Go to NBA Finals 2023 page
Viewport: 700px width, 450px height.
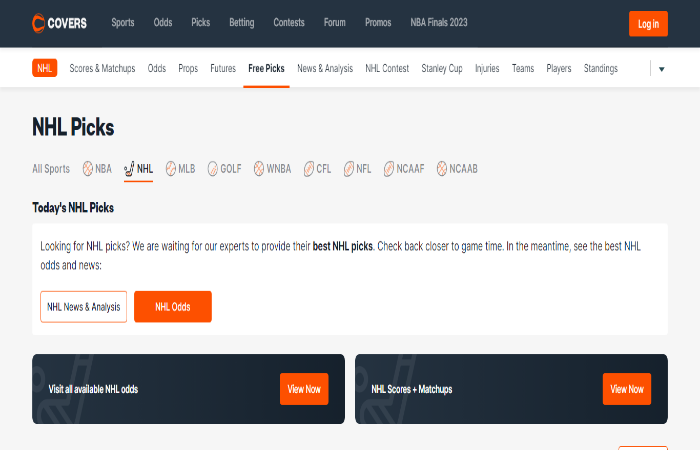[x=439, y=23]
